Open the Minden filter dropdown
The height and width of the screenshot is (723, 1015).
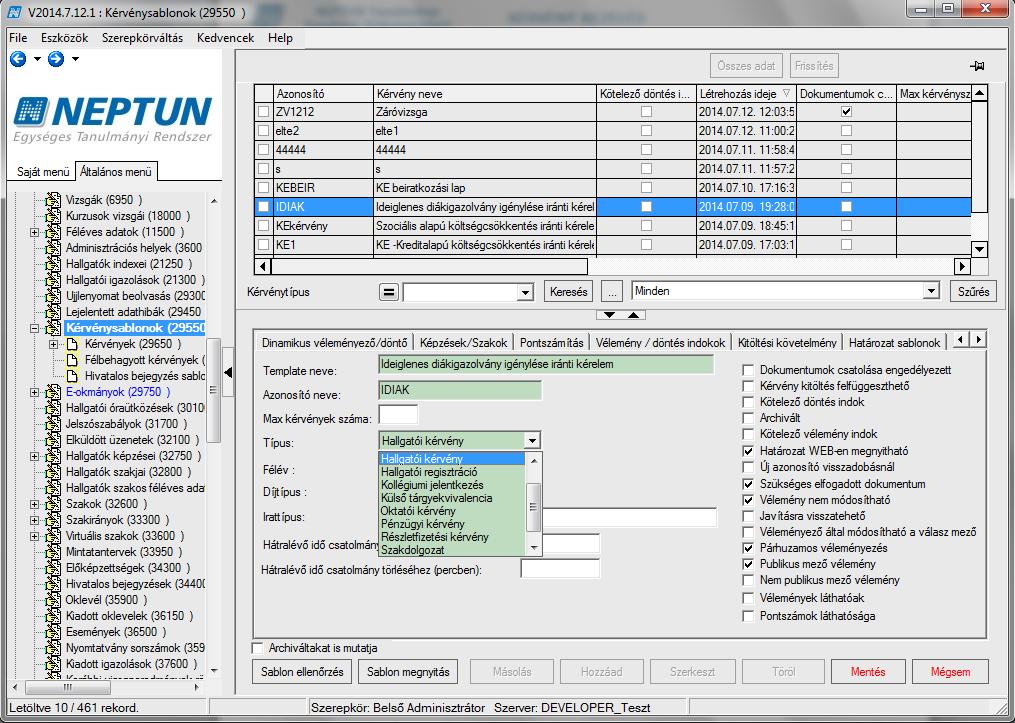[931, 291]
